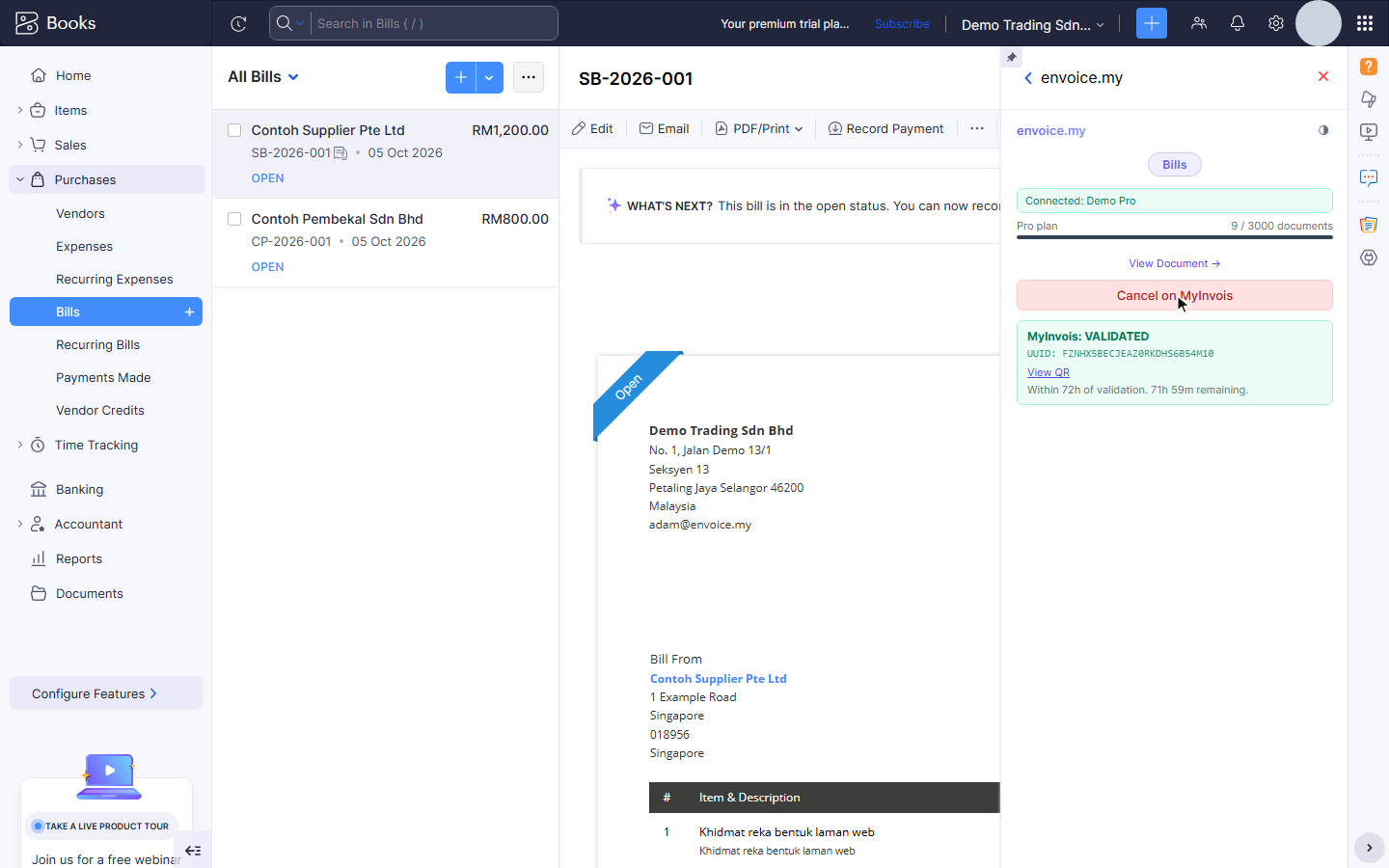Screen dimensions: 1389x868
Task: Open the PDF/Print dropdown
Action: pos(759,128)
